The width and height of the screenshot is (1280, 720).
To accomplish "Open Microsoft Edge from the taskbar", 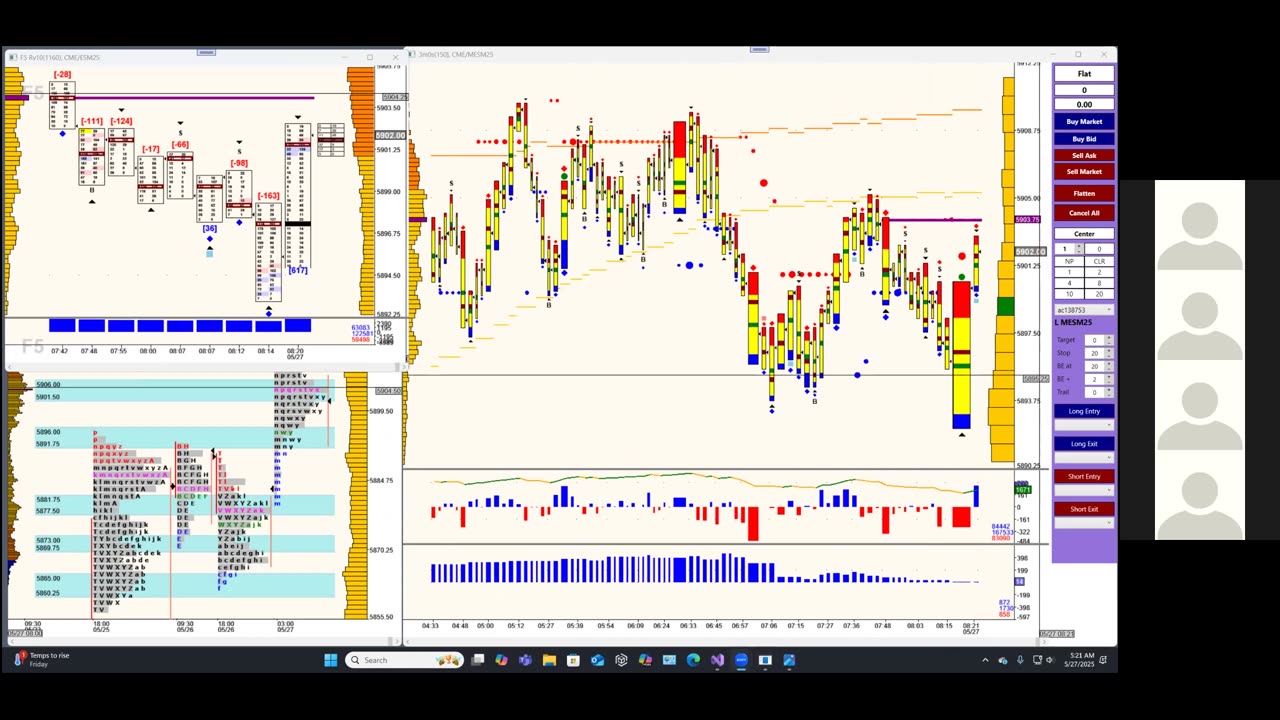I will click(x=693, y=660).
